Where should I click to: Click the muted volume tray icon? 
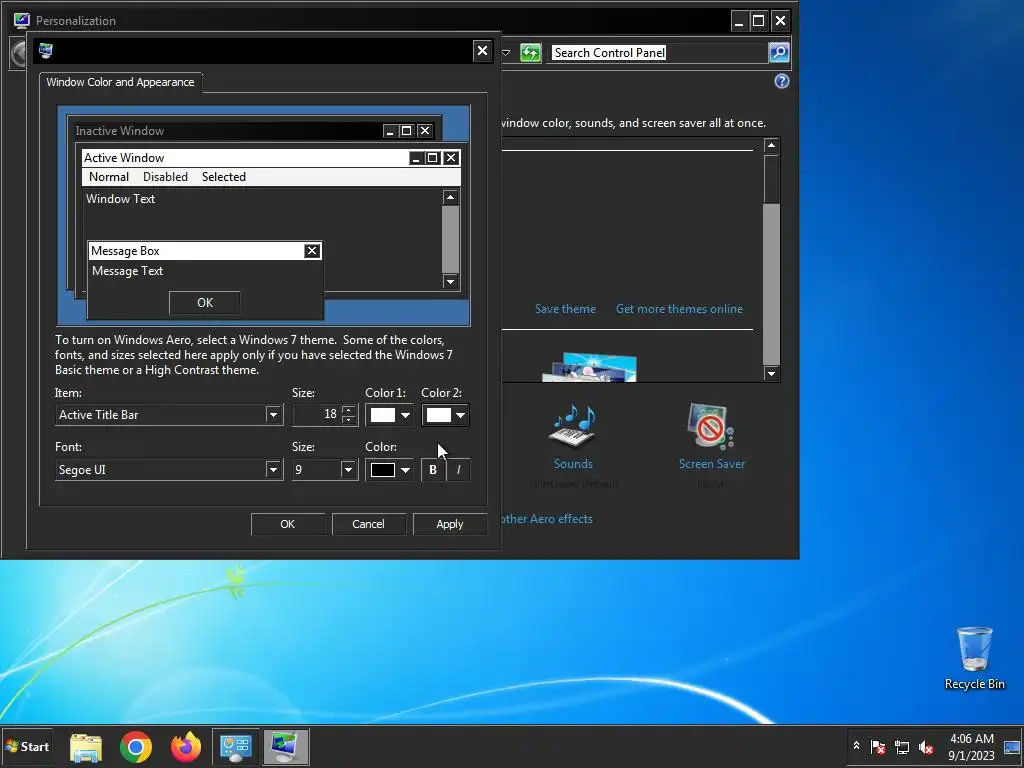[x=925, y=746]
